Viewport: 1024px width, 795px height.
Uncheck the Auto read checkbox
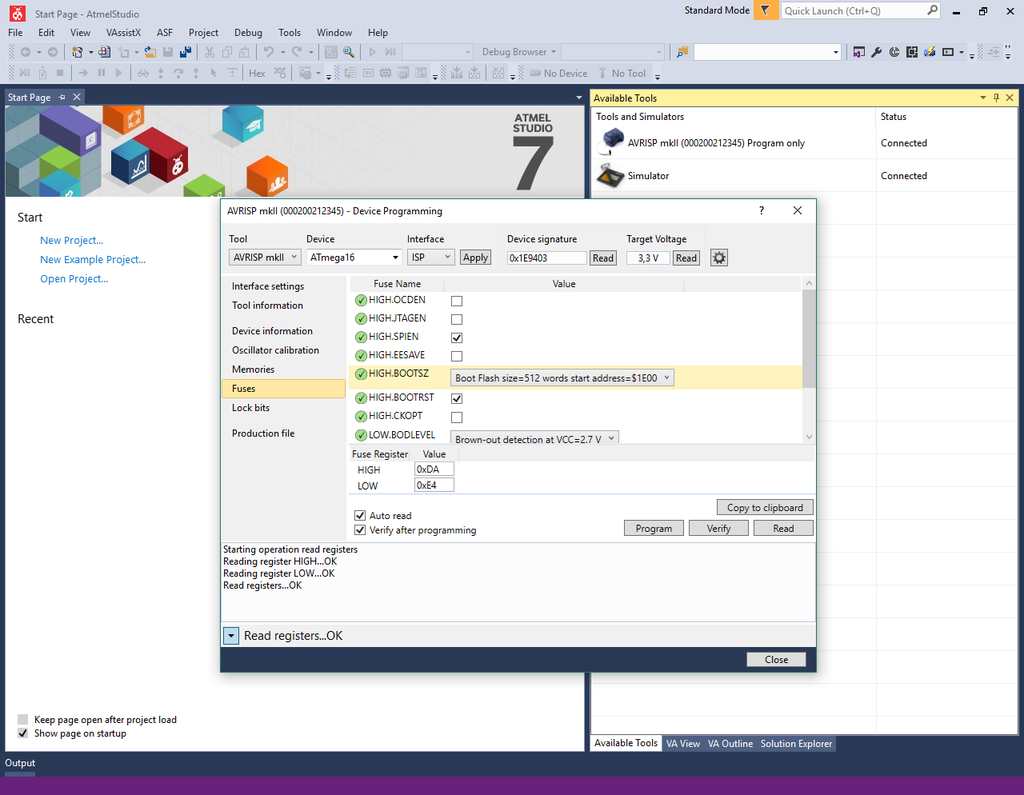click(360, 515)
